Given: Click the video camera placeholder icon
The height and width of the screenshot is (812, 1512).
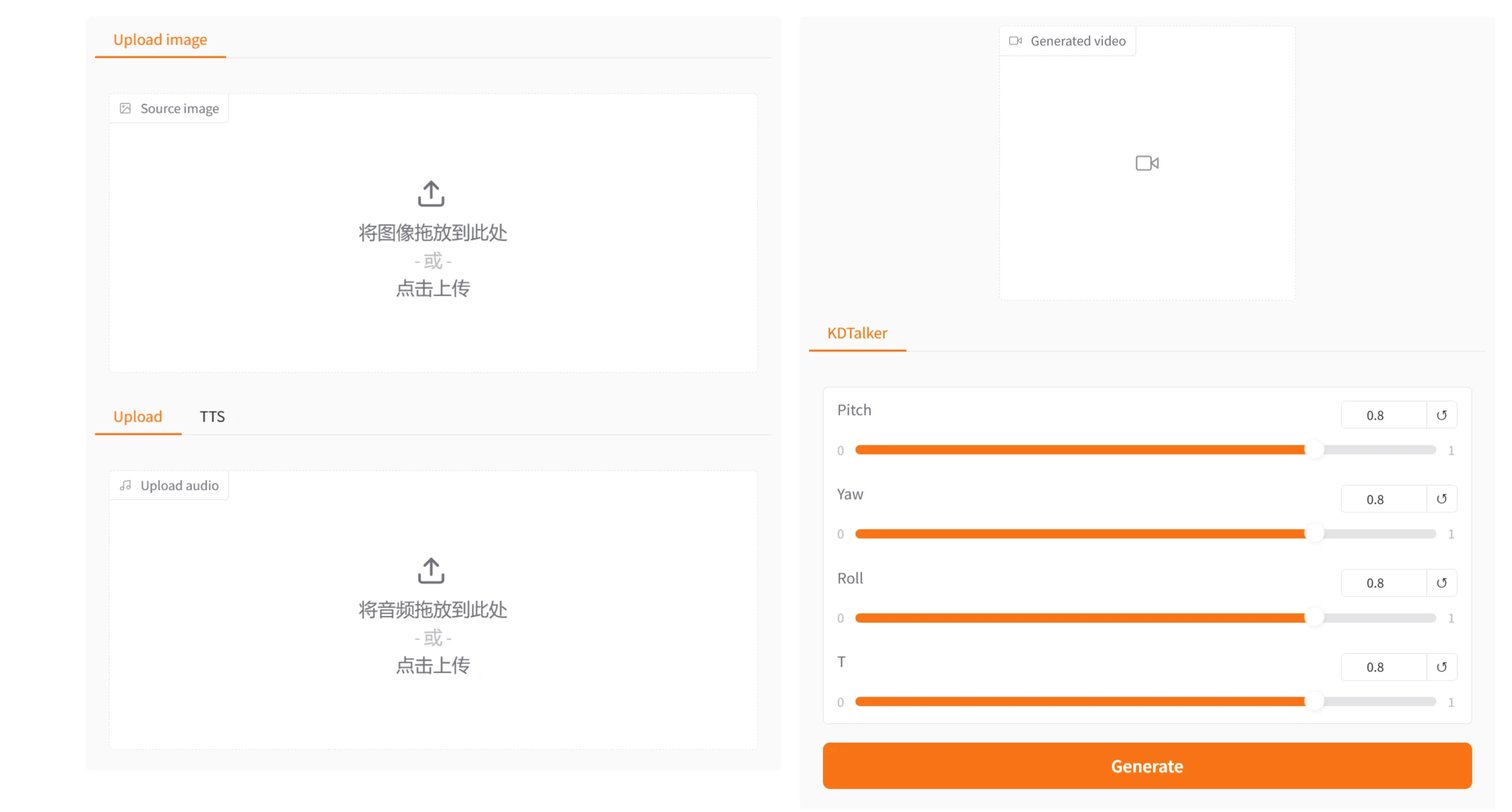Looking at the screenshot, I should [1147, 163].
